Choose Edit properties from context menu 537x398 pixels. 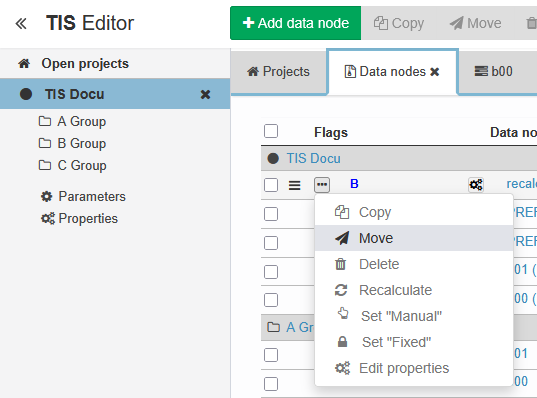(414, 368)
